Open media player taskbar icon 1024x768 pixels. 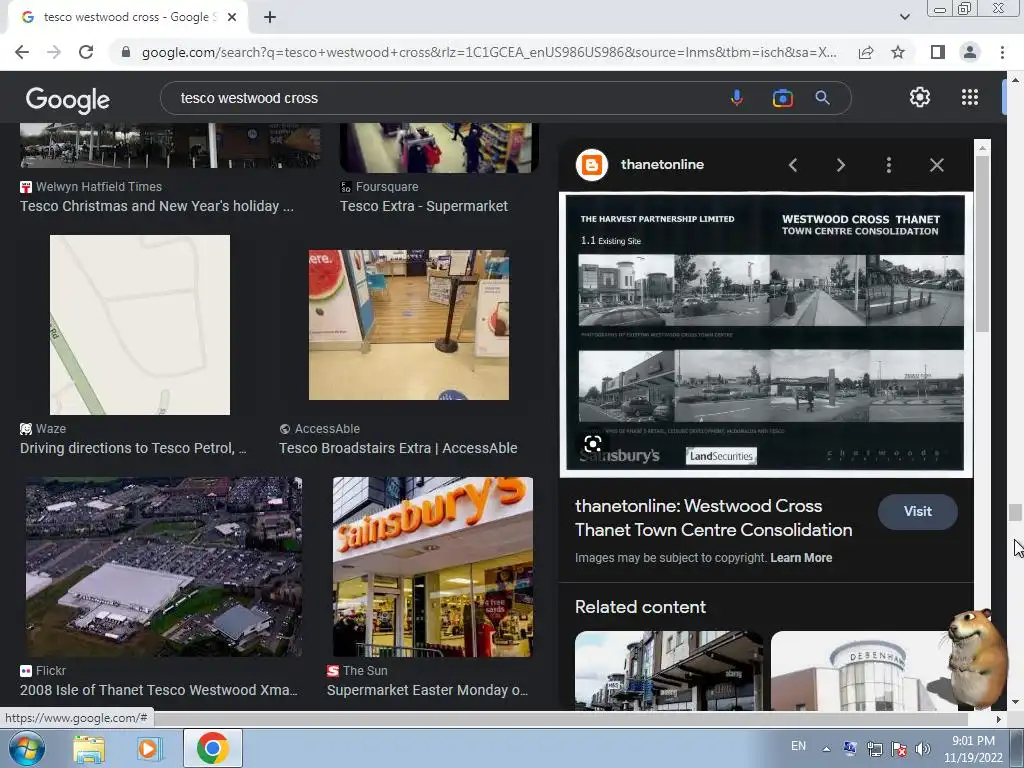148,748
